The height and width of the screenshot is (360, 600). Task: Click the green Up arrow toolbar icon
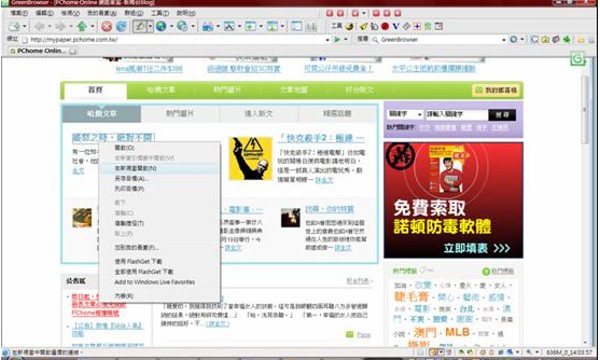click(82, 26)
